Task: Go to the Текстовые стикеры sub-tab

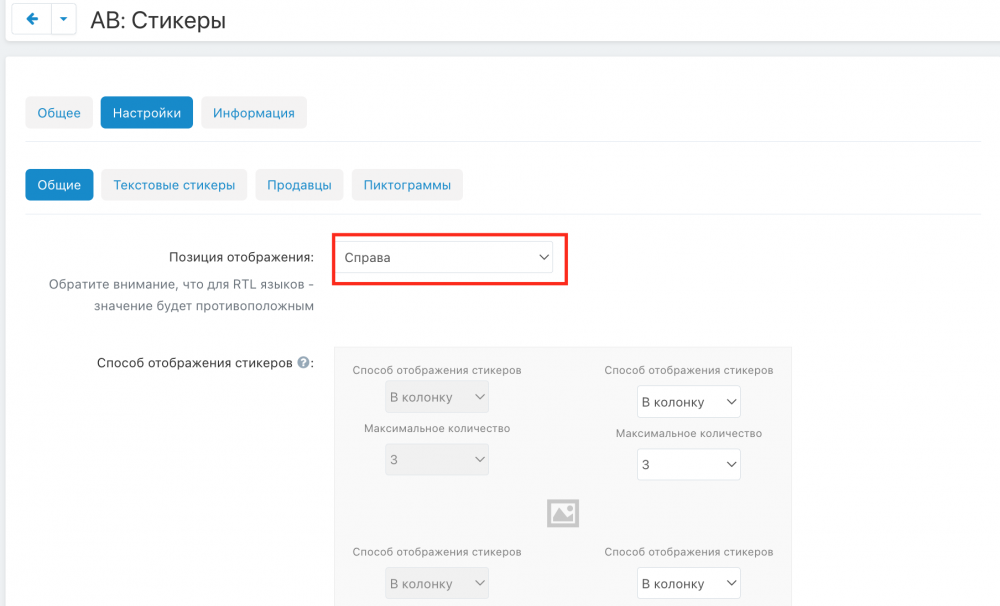Action: [x=174, y=185]
